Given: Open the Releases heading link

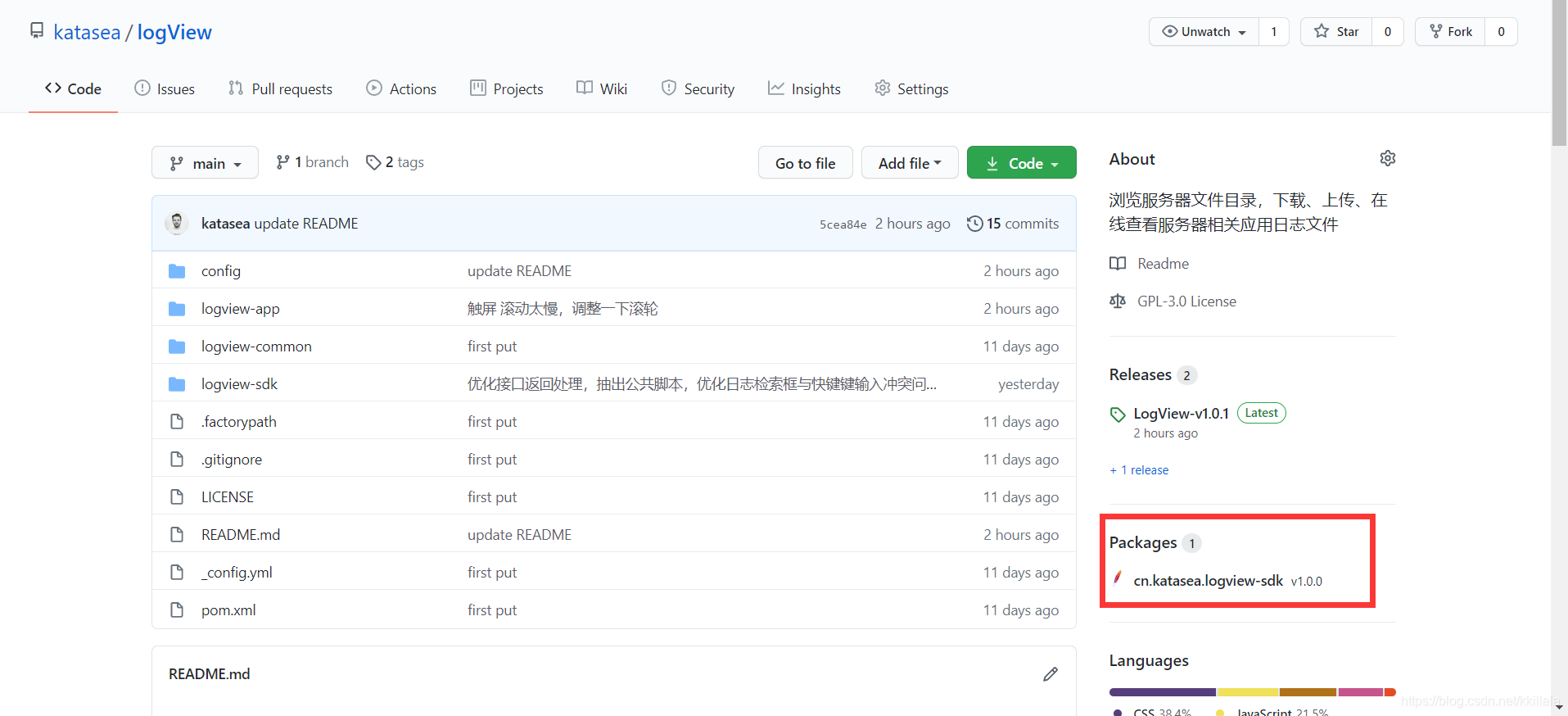Looking at the screenshot, I should tap(1141, 374).
